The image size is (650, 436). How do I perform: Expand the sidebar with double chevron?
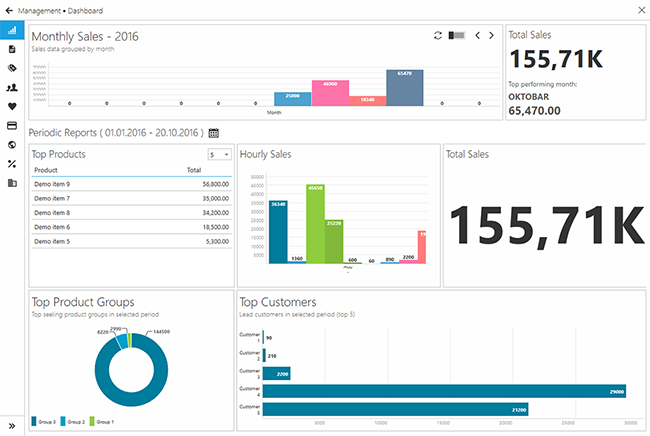[x=11, y=426]
